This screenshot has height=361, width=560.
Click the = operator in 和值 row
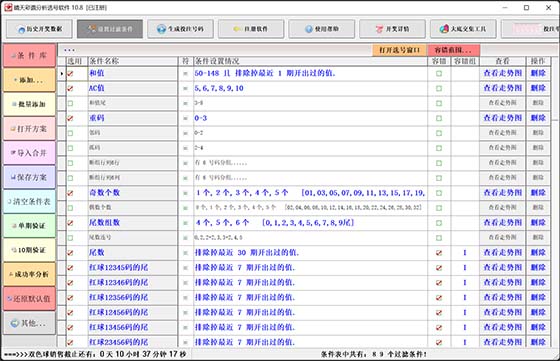185,74
